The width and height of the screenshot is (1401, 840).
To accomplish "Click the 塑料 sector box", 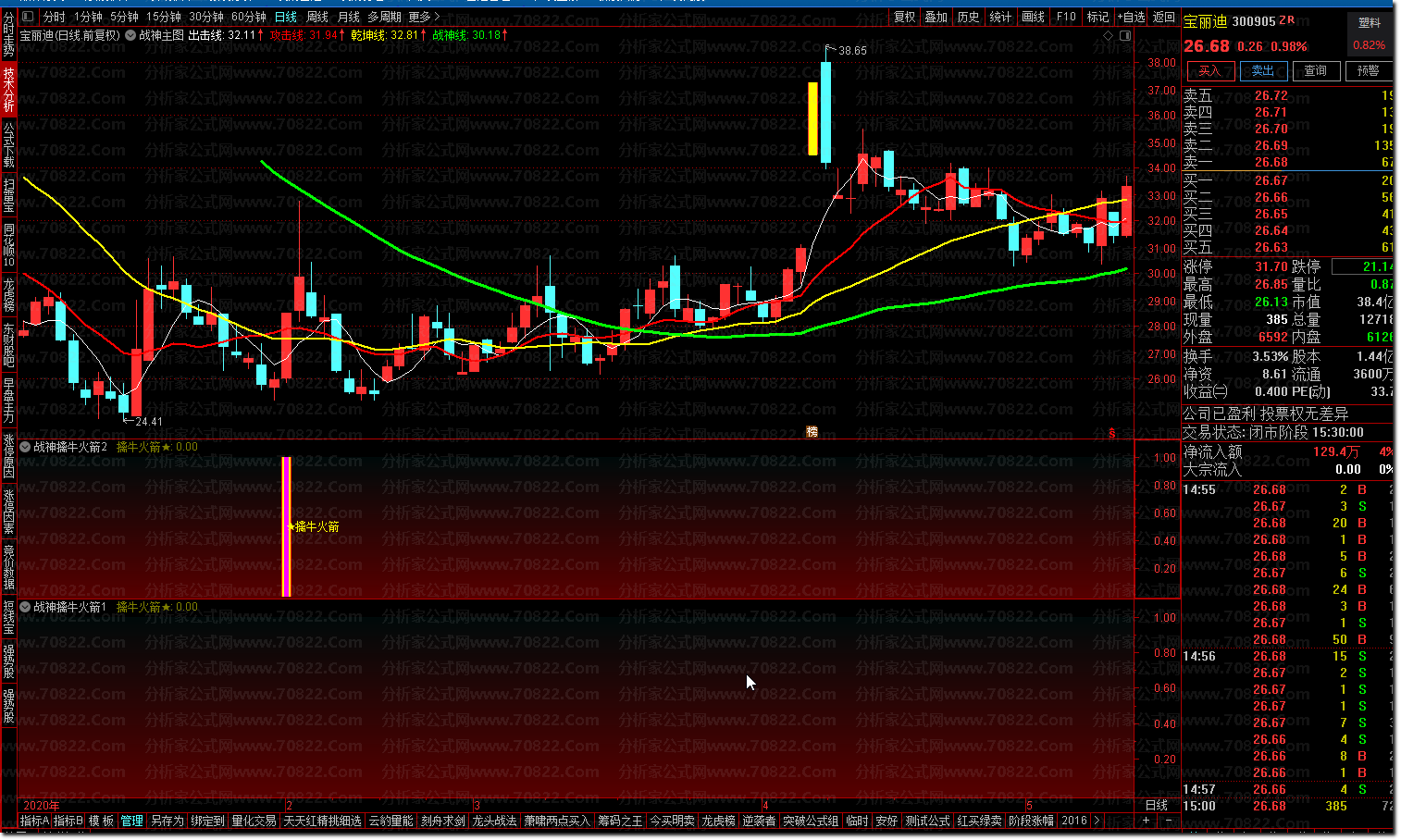I will pos(1370,33).
